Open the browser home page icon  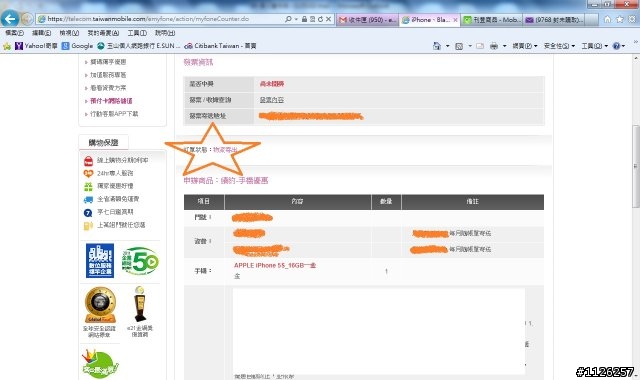pos(607,19)
